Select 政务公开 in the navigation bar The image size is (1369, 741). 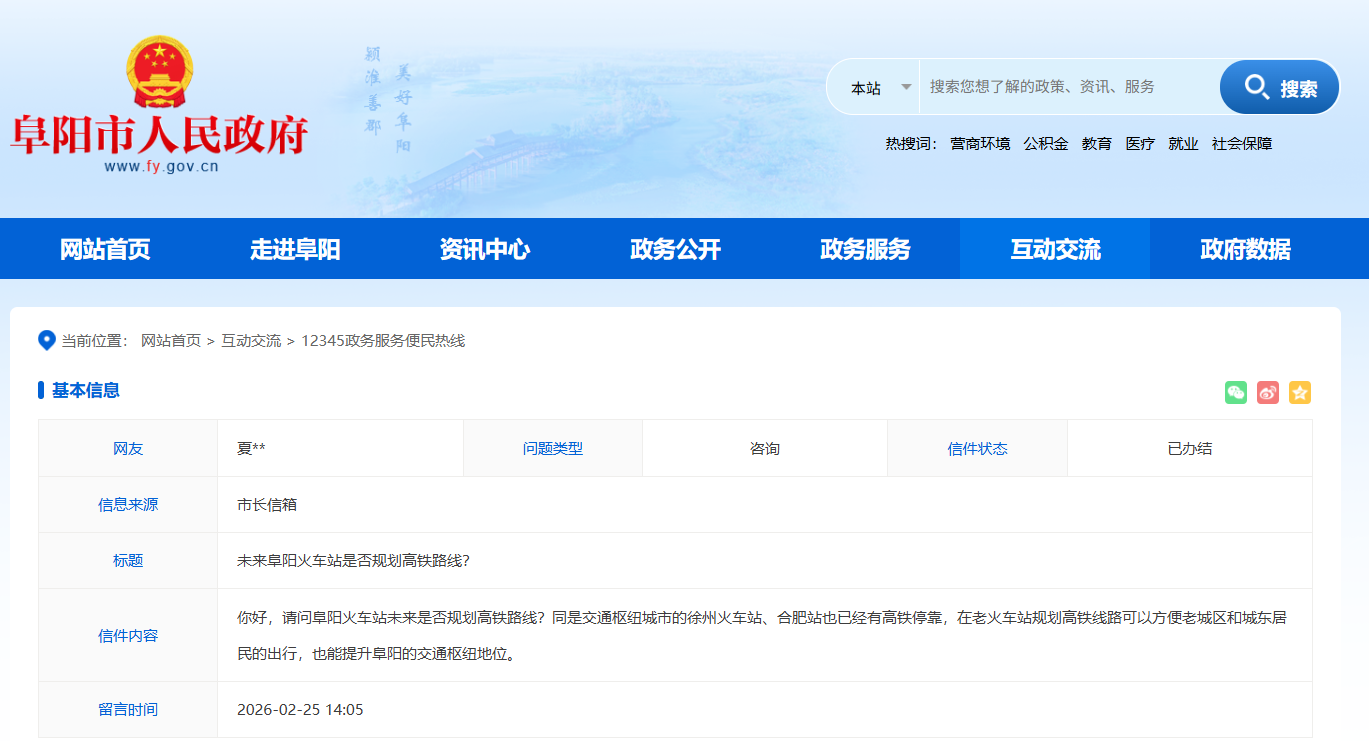pyautogui.click(x=675, y=249)
